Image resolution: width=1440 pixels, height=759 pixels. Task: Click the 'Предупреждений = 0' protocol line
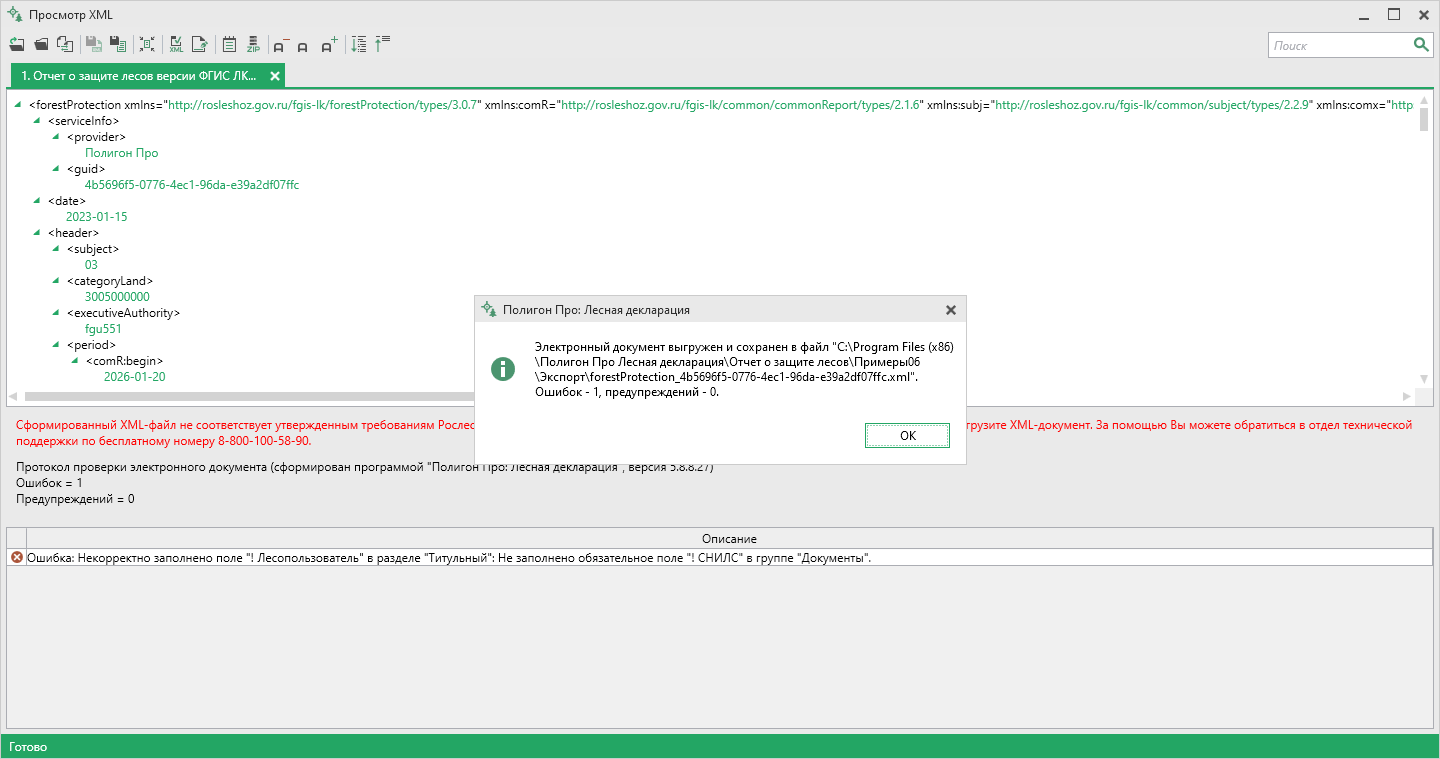click(x=75, y=499)
